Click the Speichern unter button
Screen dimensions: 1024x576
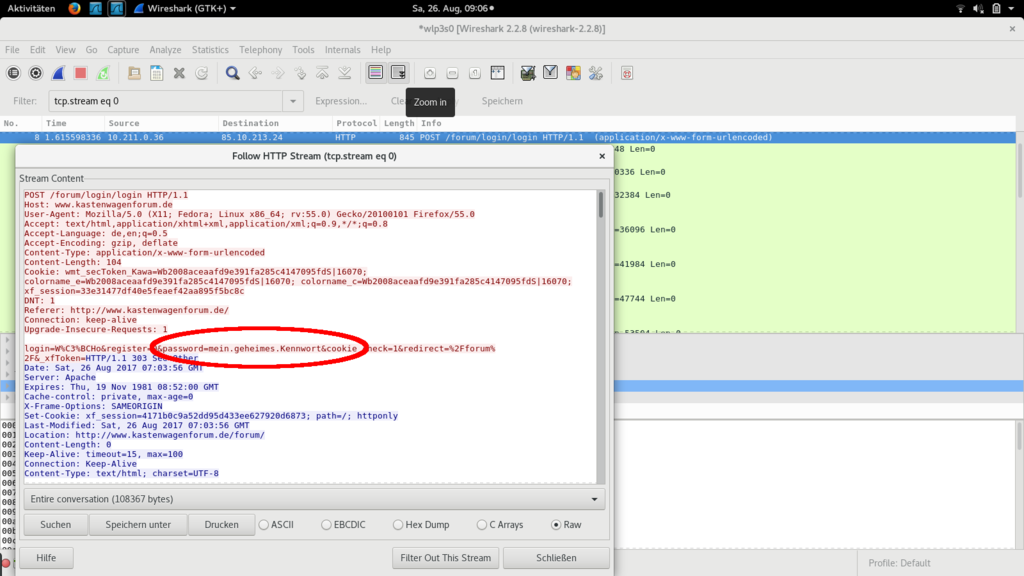[x=138, y=524]
